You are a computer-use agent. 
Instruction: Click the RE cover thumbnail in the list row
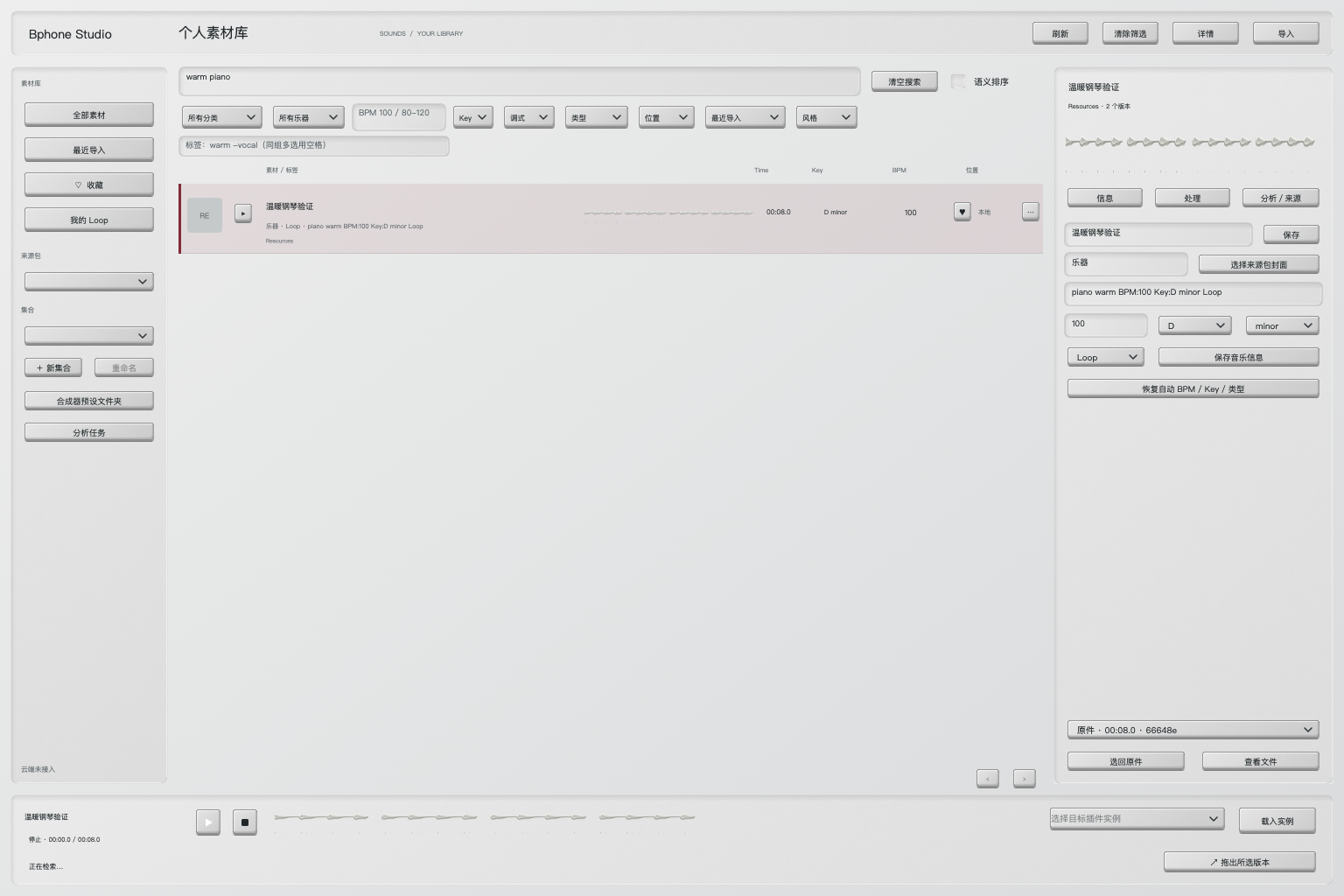click(205, 215)
